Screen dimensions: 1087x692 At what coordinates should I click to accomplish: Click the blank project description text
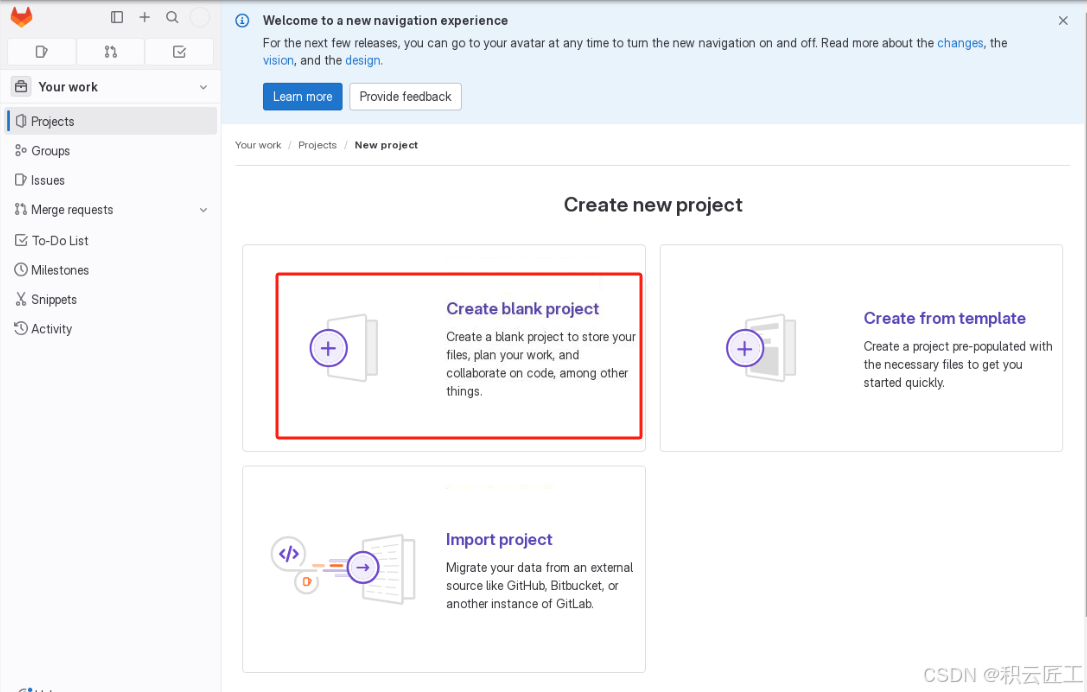point(541,364)
